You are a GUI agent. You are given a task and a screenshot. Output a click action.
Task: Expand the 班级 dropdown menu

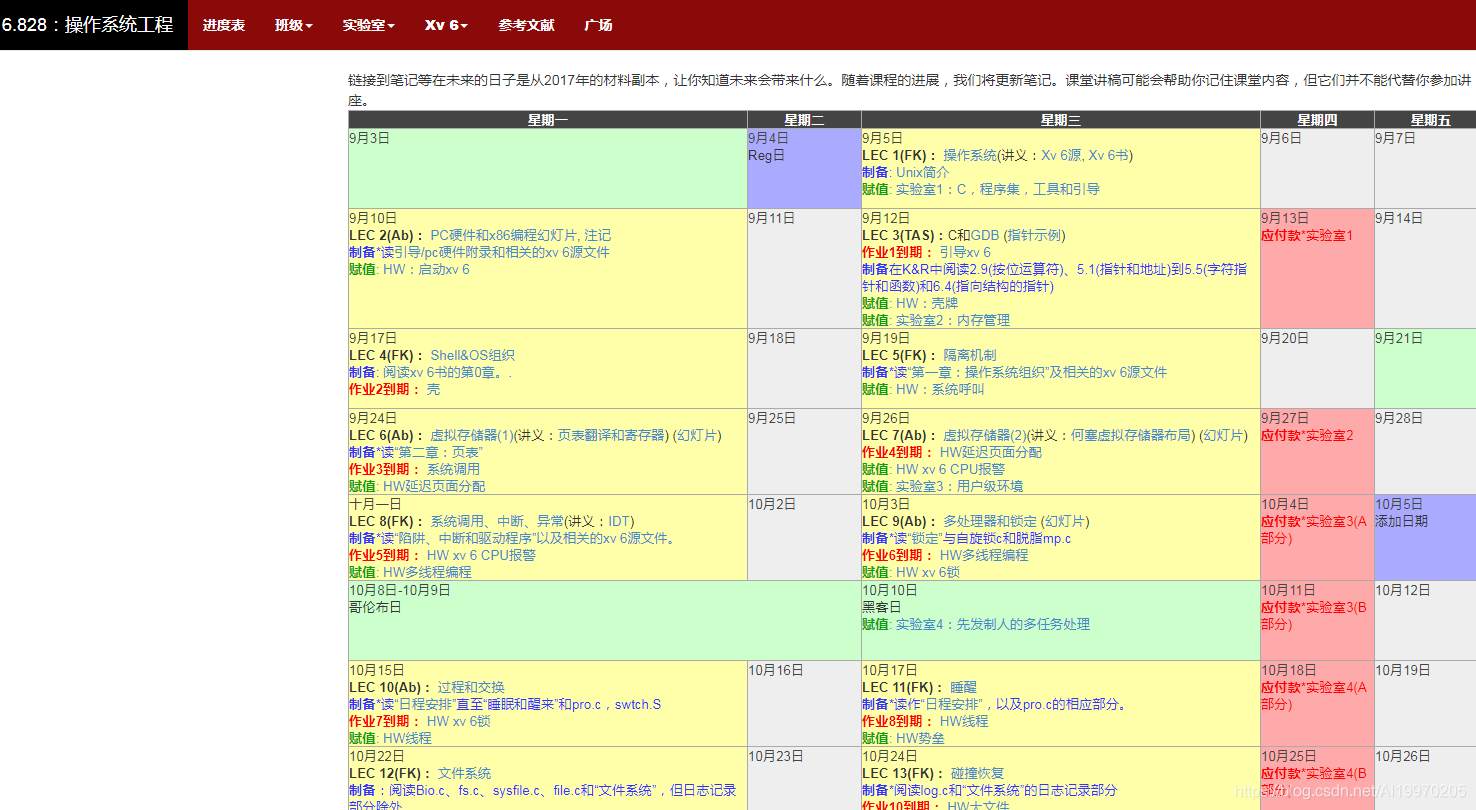tap(294, 25)
